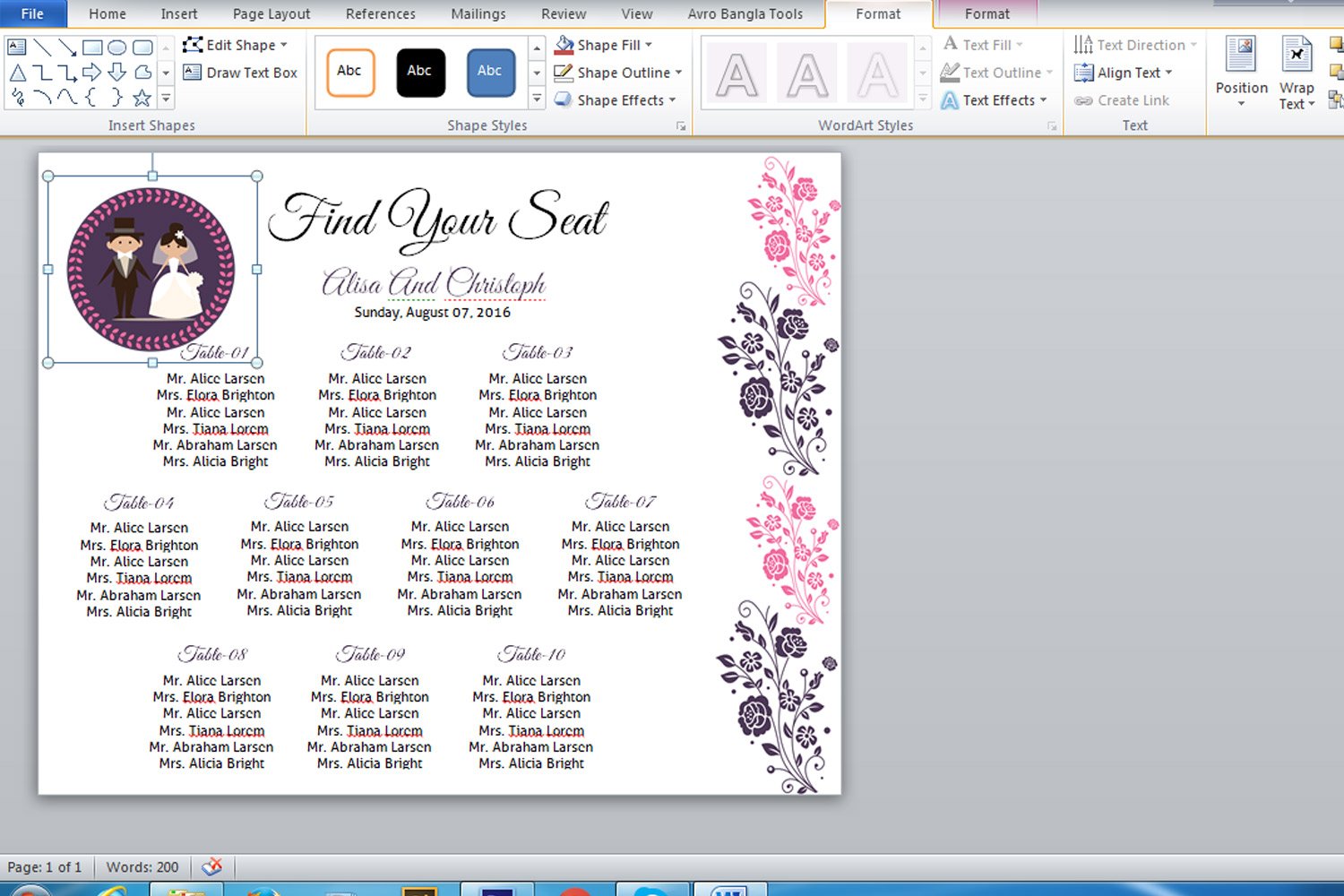Click the Draw Text Box button
Screen dimensions: 1344x896
tap(240, 73)
